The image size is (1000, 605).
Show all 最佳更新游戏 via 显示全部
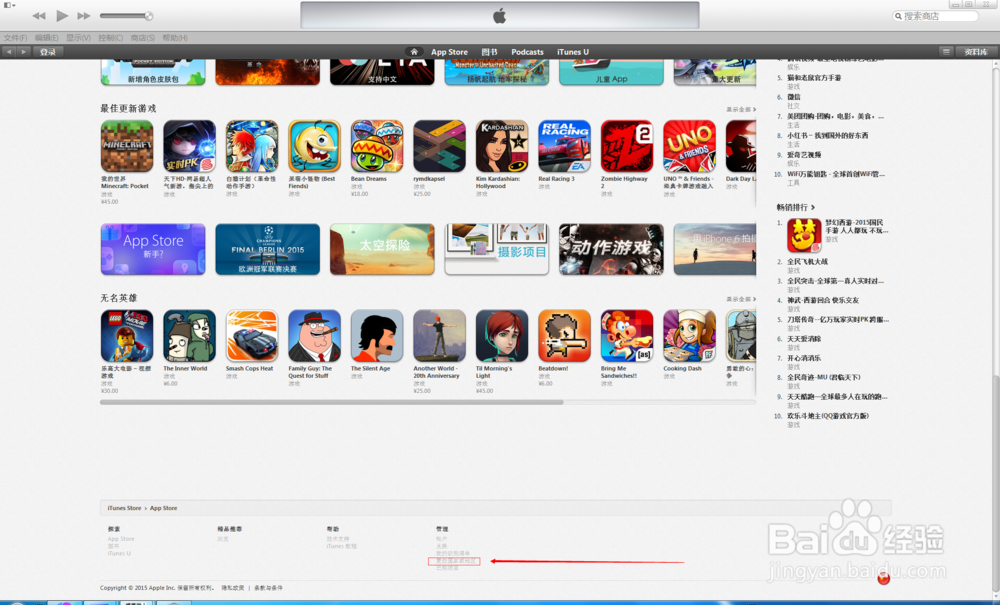(x=740, y=110)
